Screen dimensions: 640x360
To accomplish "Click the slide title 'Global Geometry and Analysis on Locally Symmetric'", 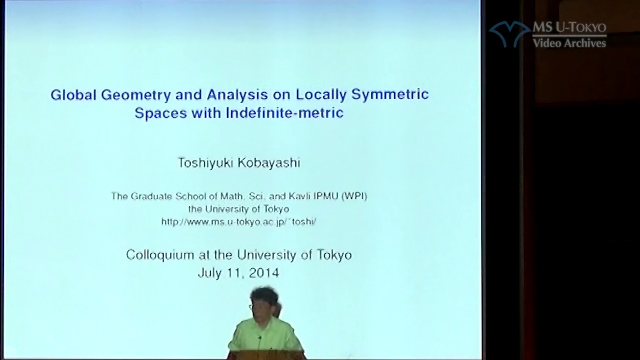I will pos(240,95).
